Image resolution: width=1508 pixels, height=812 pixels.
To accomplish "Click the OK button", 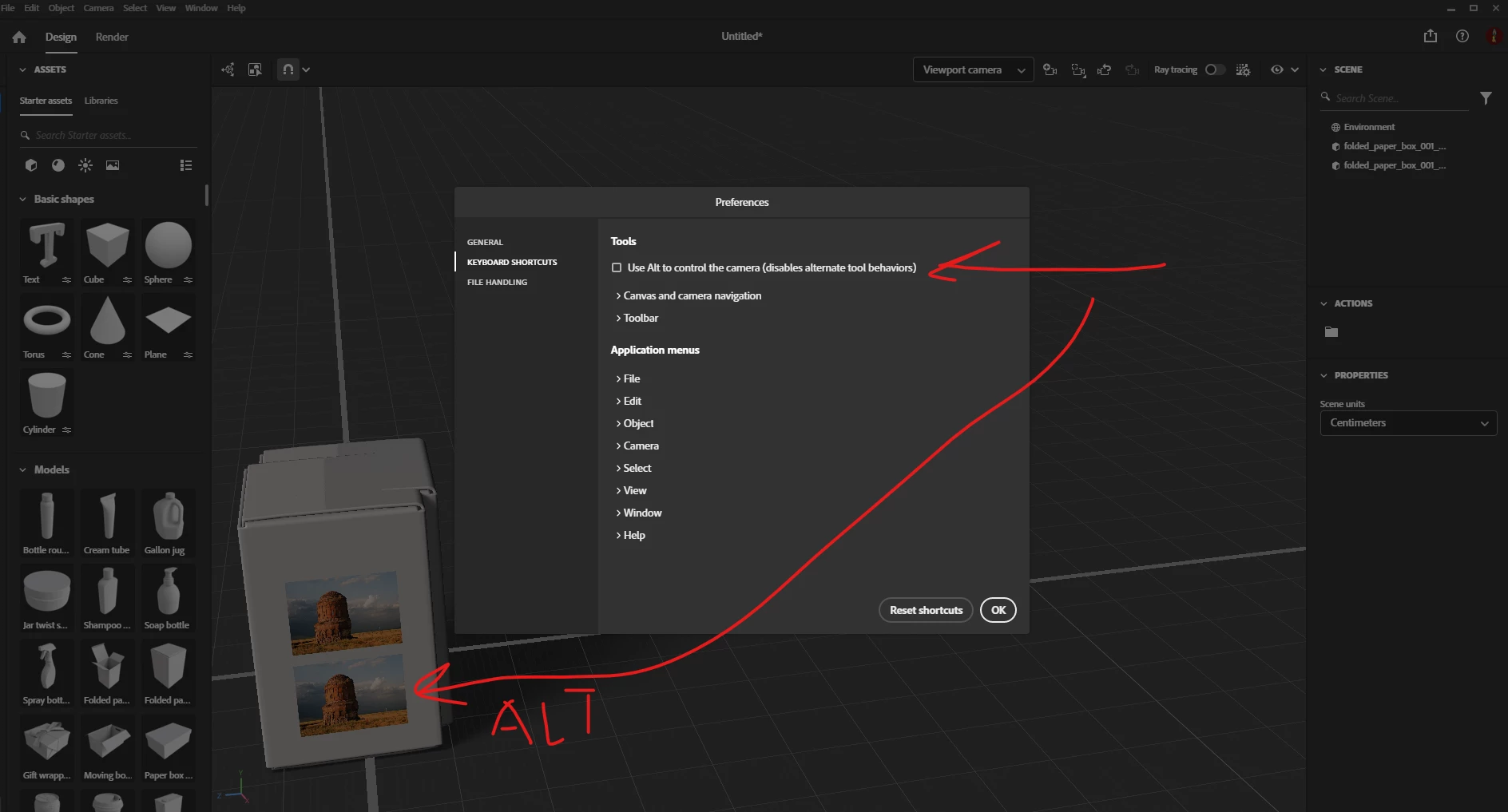I will pos(998,610).
